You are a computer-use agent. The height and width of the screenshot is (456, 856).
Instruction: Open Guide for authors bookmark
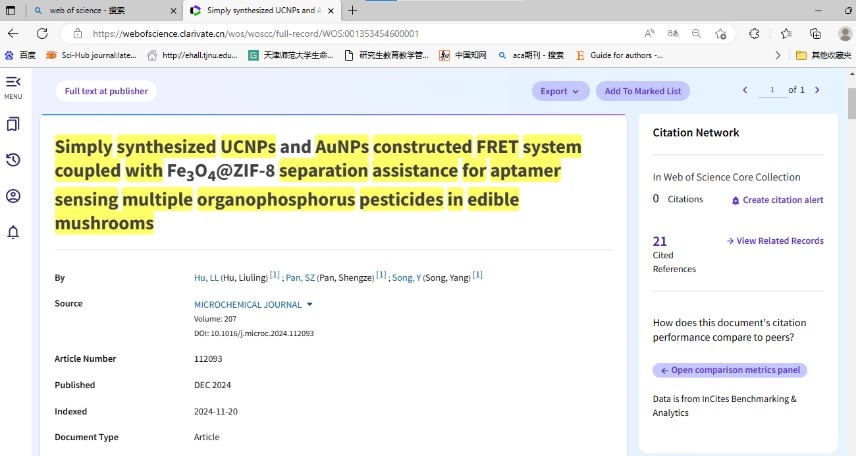(620, 55)
